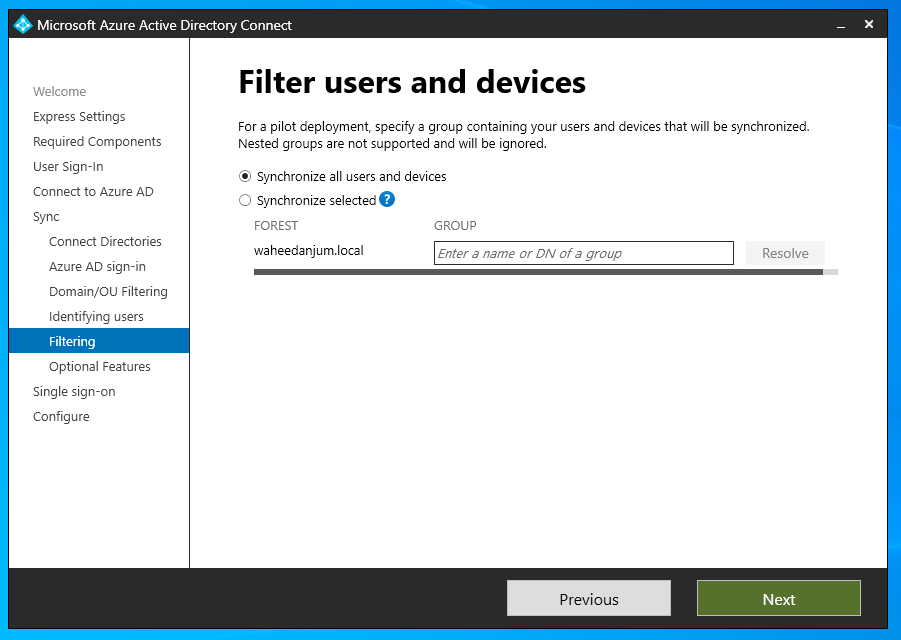Open the User Sign-In step
Image resolution: width=901 pixels, height=640 pixels.
(x=68, y=167)
